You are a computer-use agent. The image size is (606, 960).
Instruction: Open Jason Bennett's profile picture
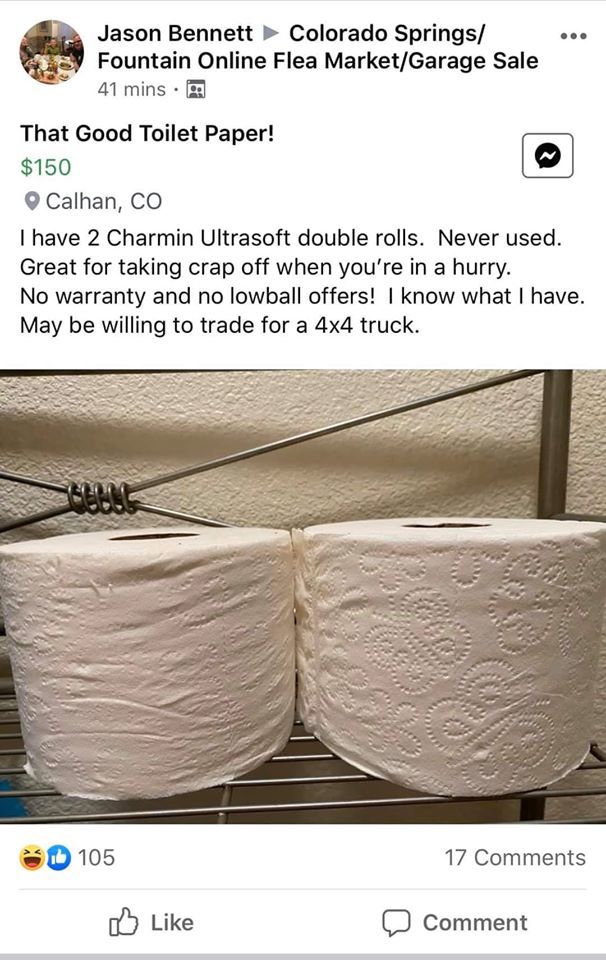click(x=51, y=51)
